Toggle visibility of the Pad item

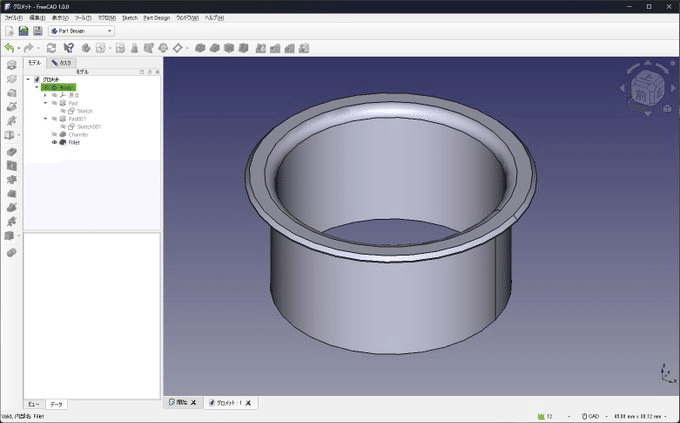pos(55,103)
